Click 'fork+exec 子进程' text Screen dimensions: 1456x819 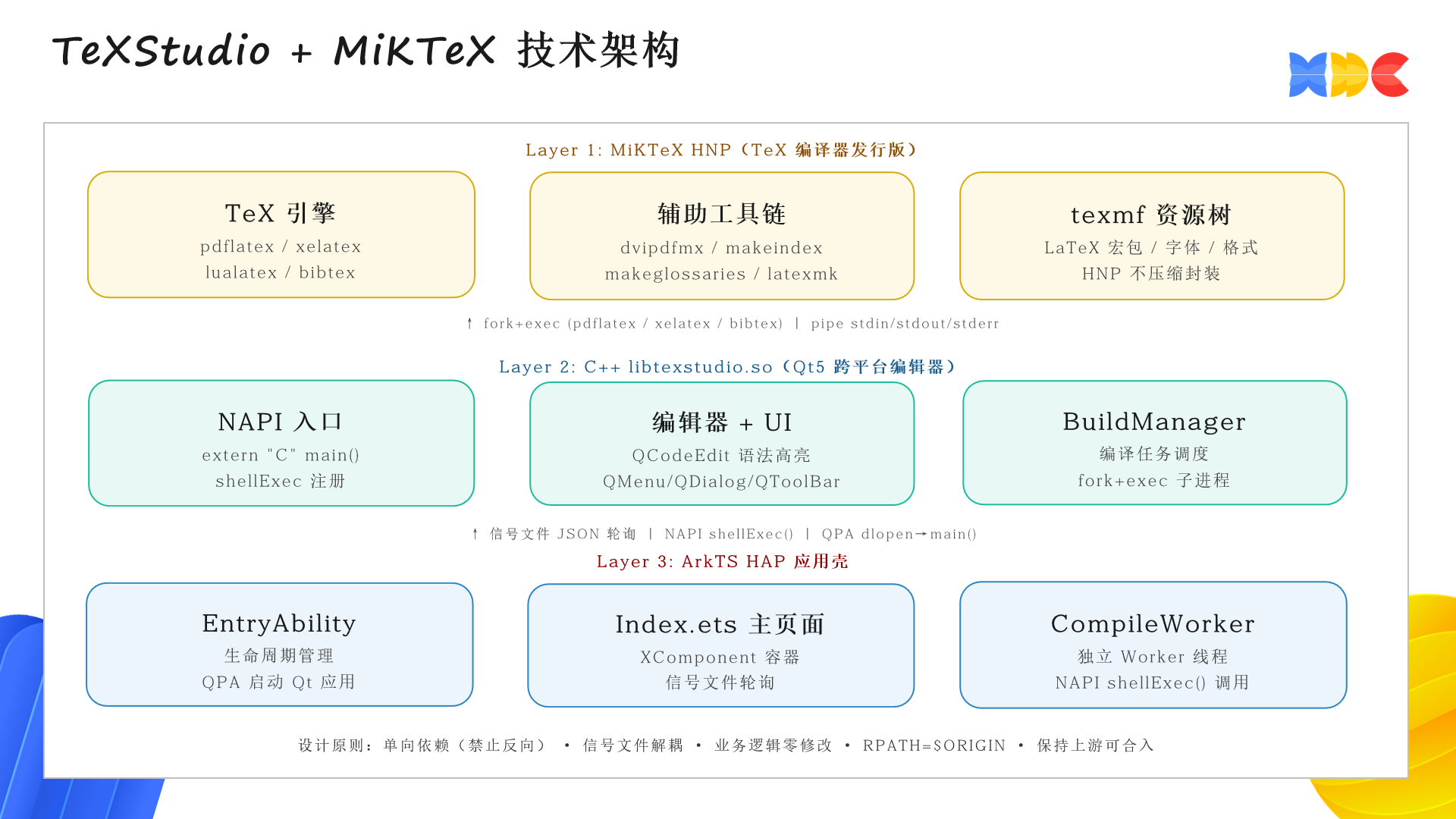tap(1154, 480)
